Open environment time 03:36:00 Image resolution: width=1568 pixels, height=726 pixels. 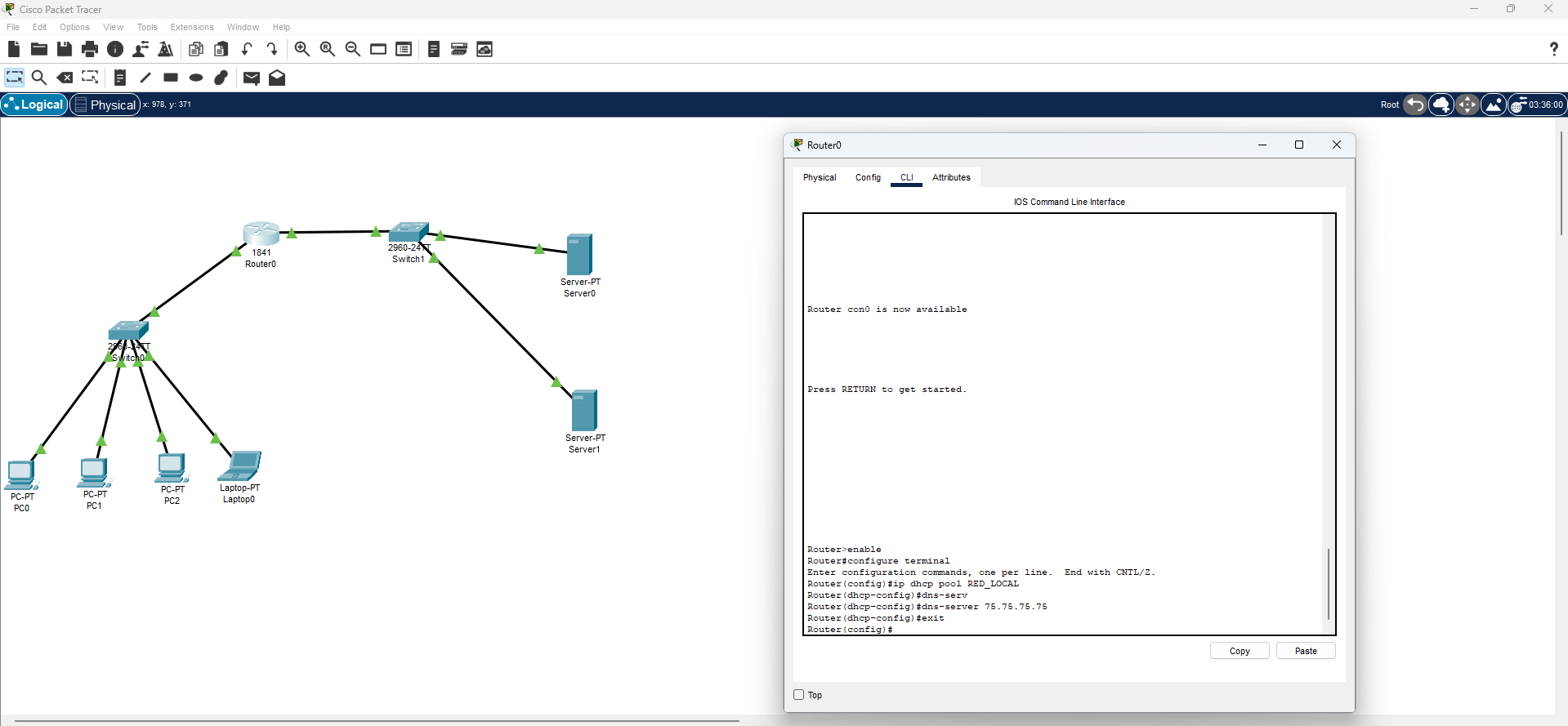pyautogui.click(x=1537, y=105)
